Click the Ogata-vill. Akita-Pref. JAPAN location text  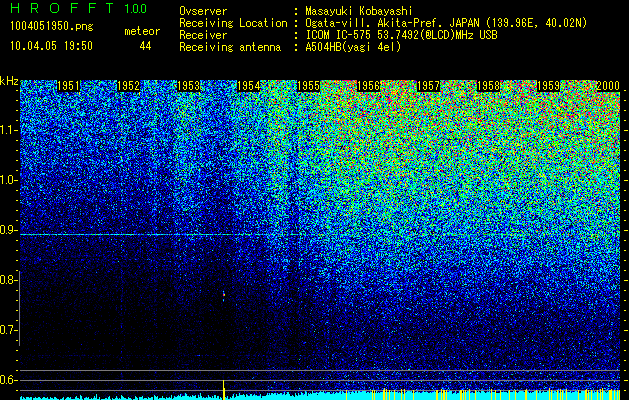[446, 23]
